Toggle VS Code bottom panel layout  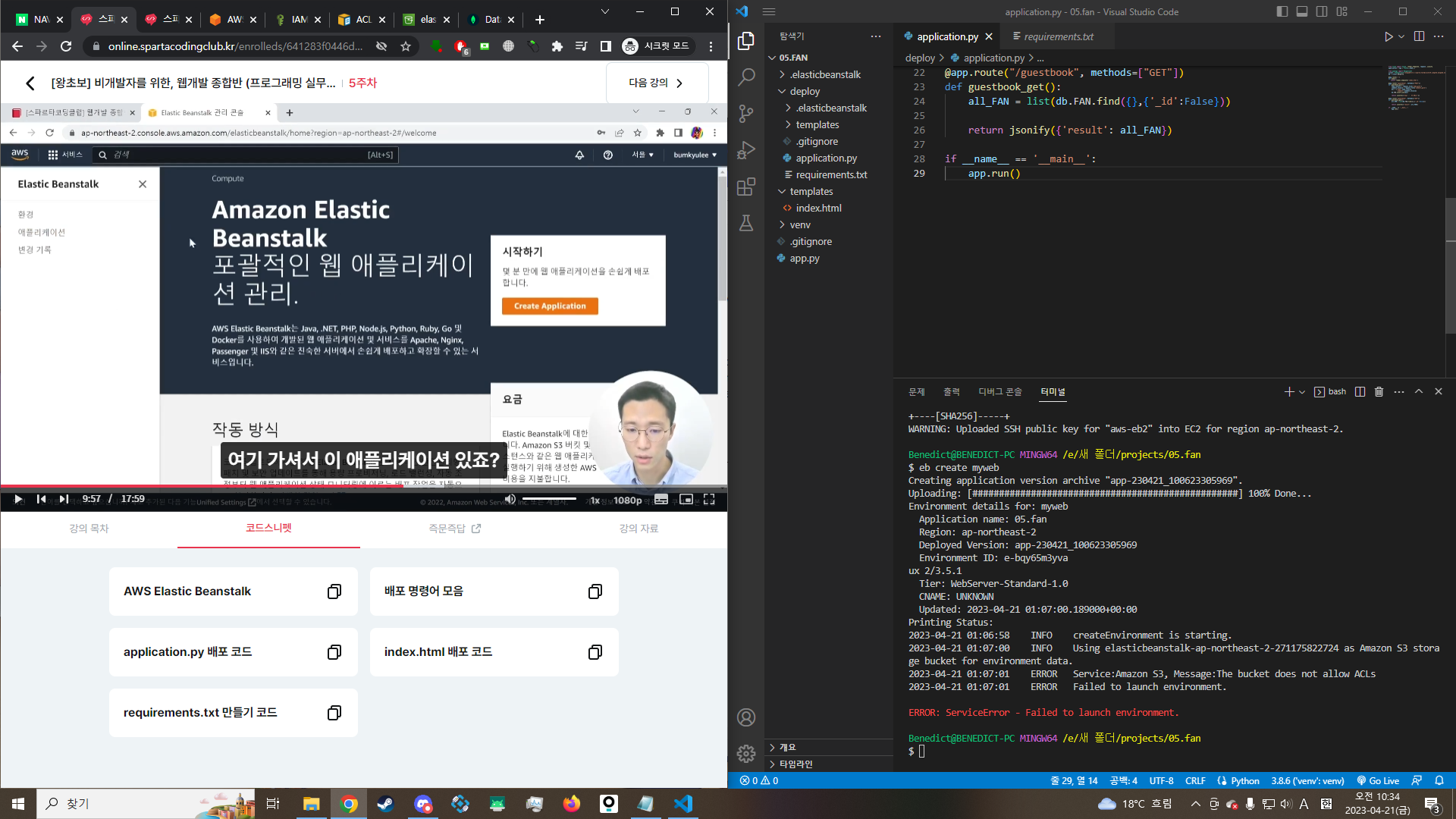coord(1302,11)
